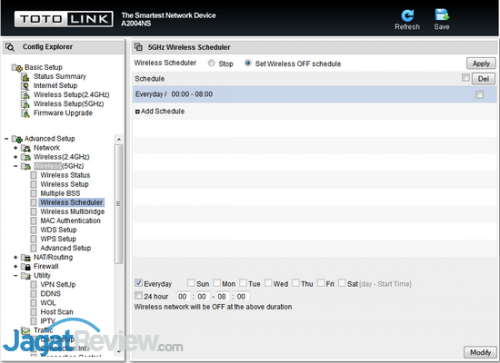The height and width of the screenshot is (363, 500).
Task: Click the Network folder icon
Action: point(26,148)
